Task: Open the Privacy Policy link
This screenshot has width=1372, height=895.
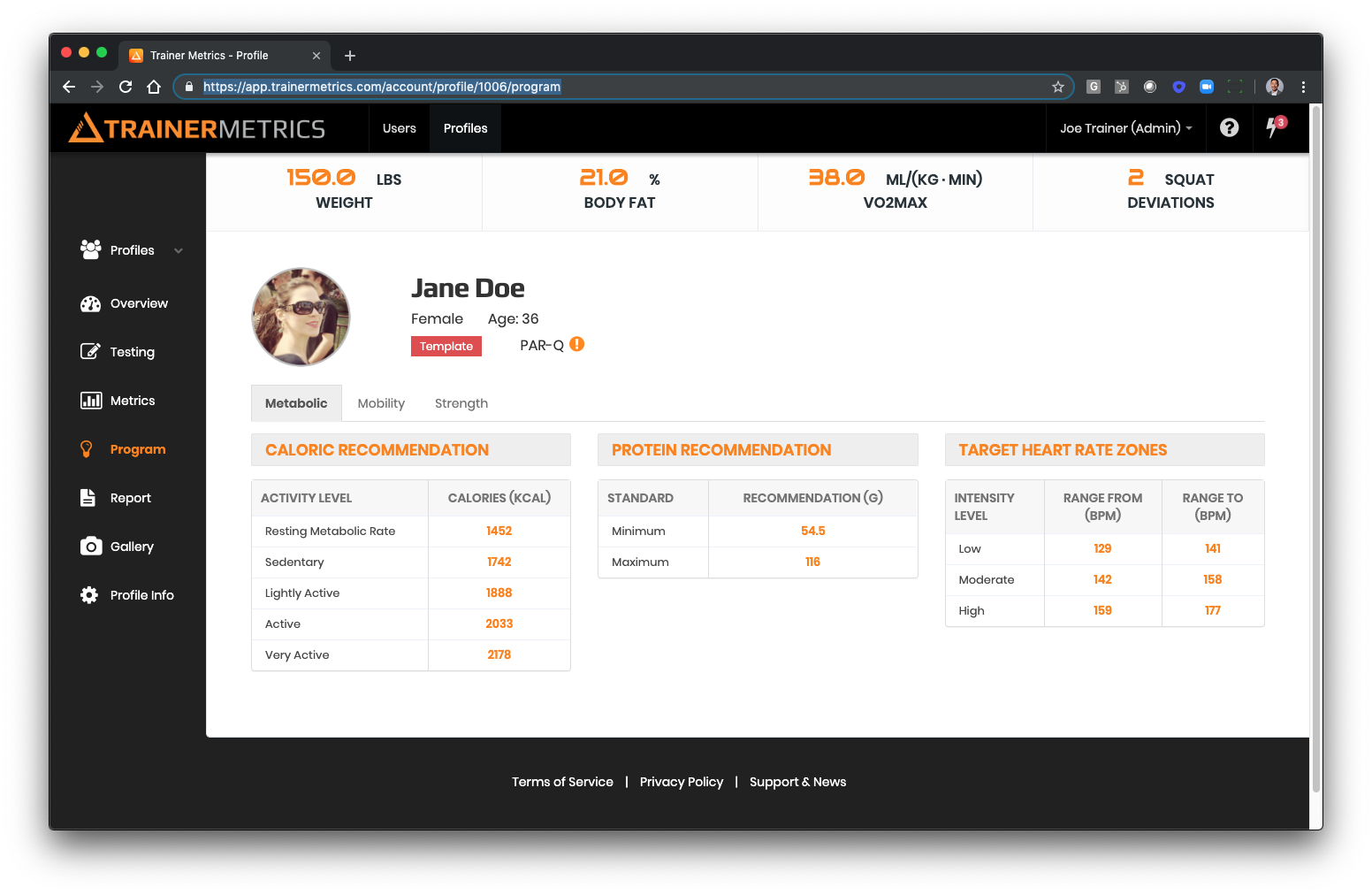Action: tap(682, 782)
